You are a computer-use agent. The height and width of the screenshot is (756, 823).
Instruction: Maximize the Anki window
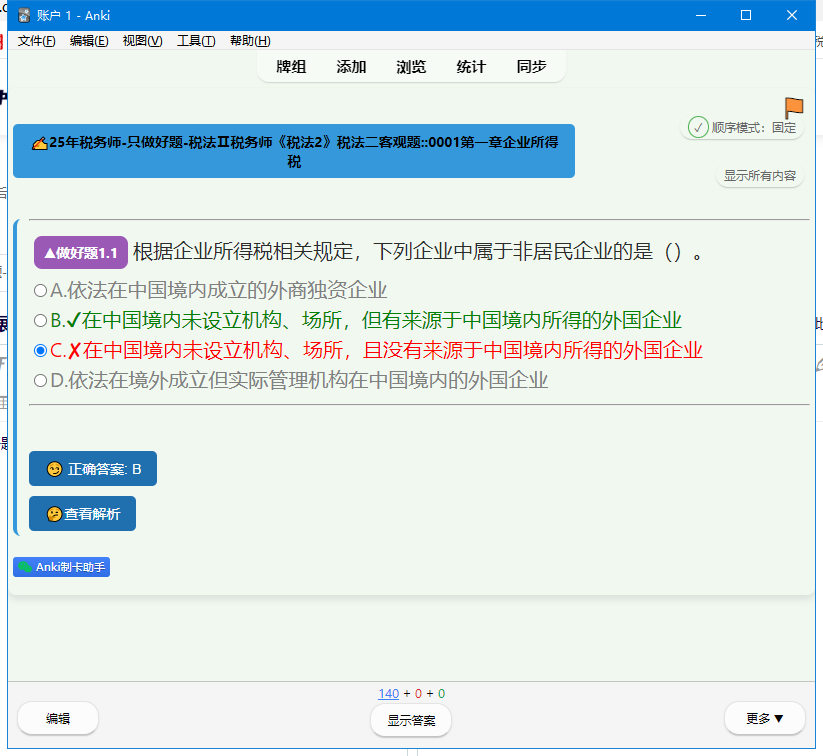point(746,15)
